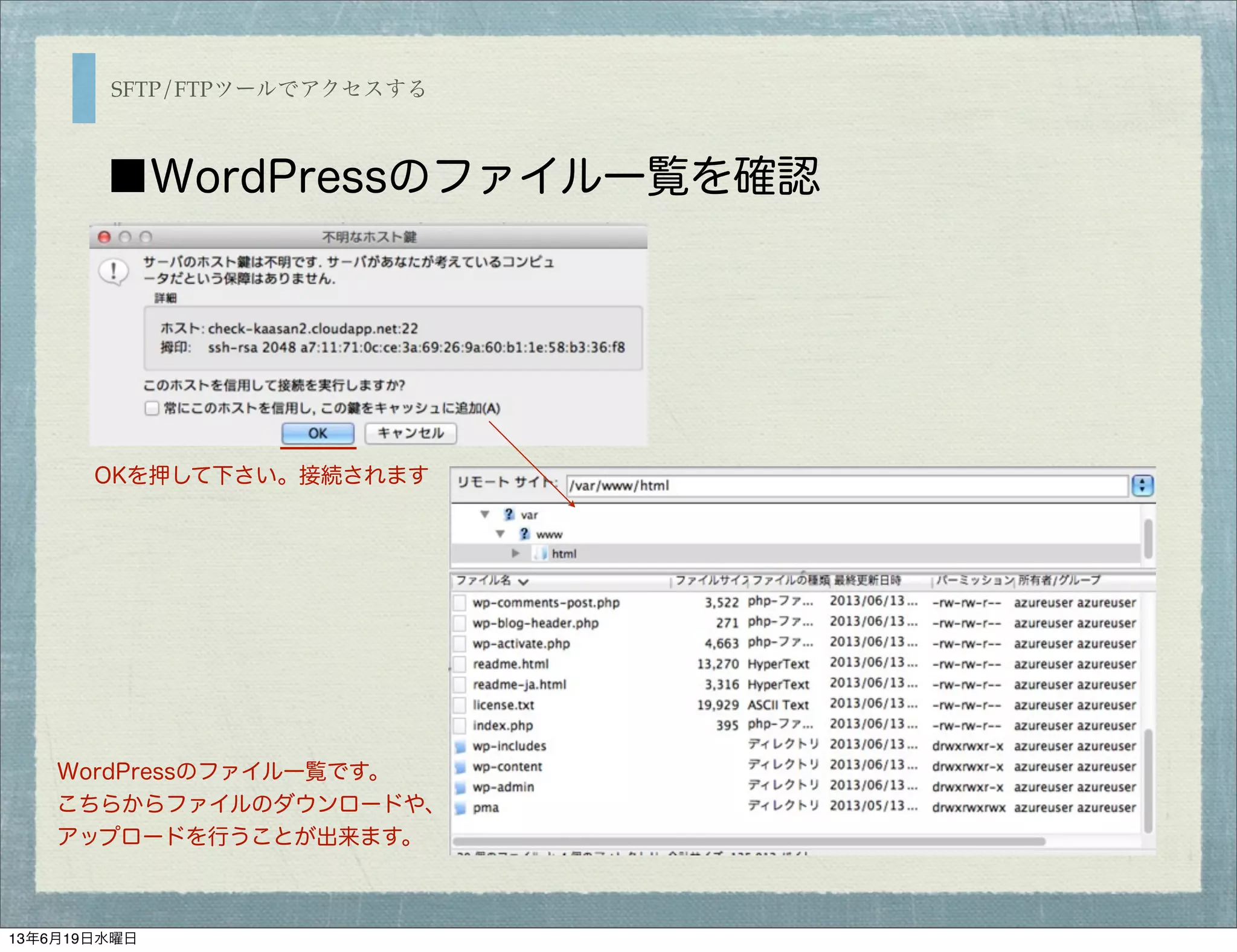Click the index.php file icon
This screenshot has height=952, width=1237.
pyautogui.click(x=460, y=725)
